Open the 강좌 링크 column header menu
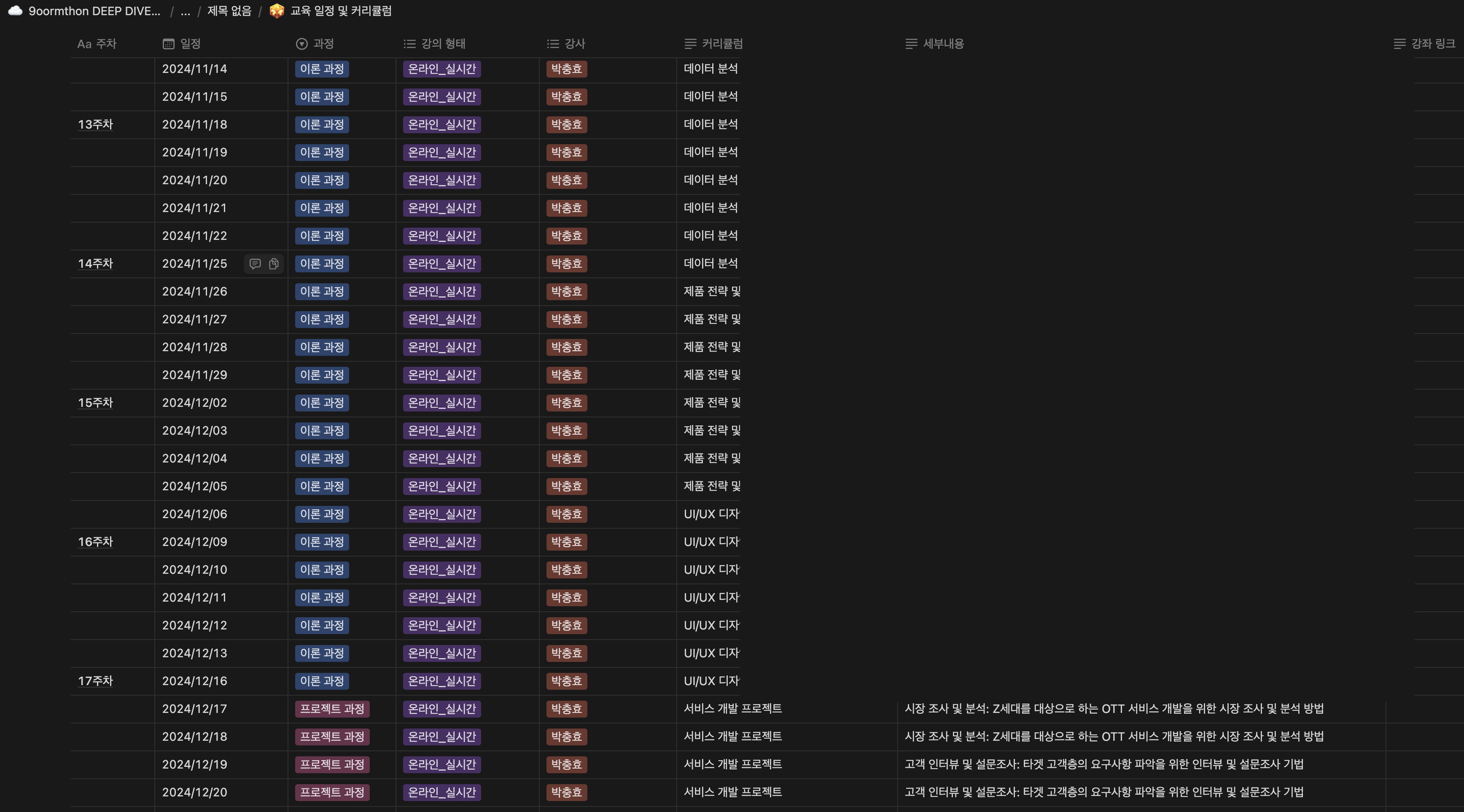This screenshot has width=1464, height=812. [x=1425, y=44]
